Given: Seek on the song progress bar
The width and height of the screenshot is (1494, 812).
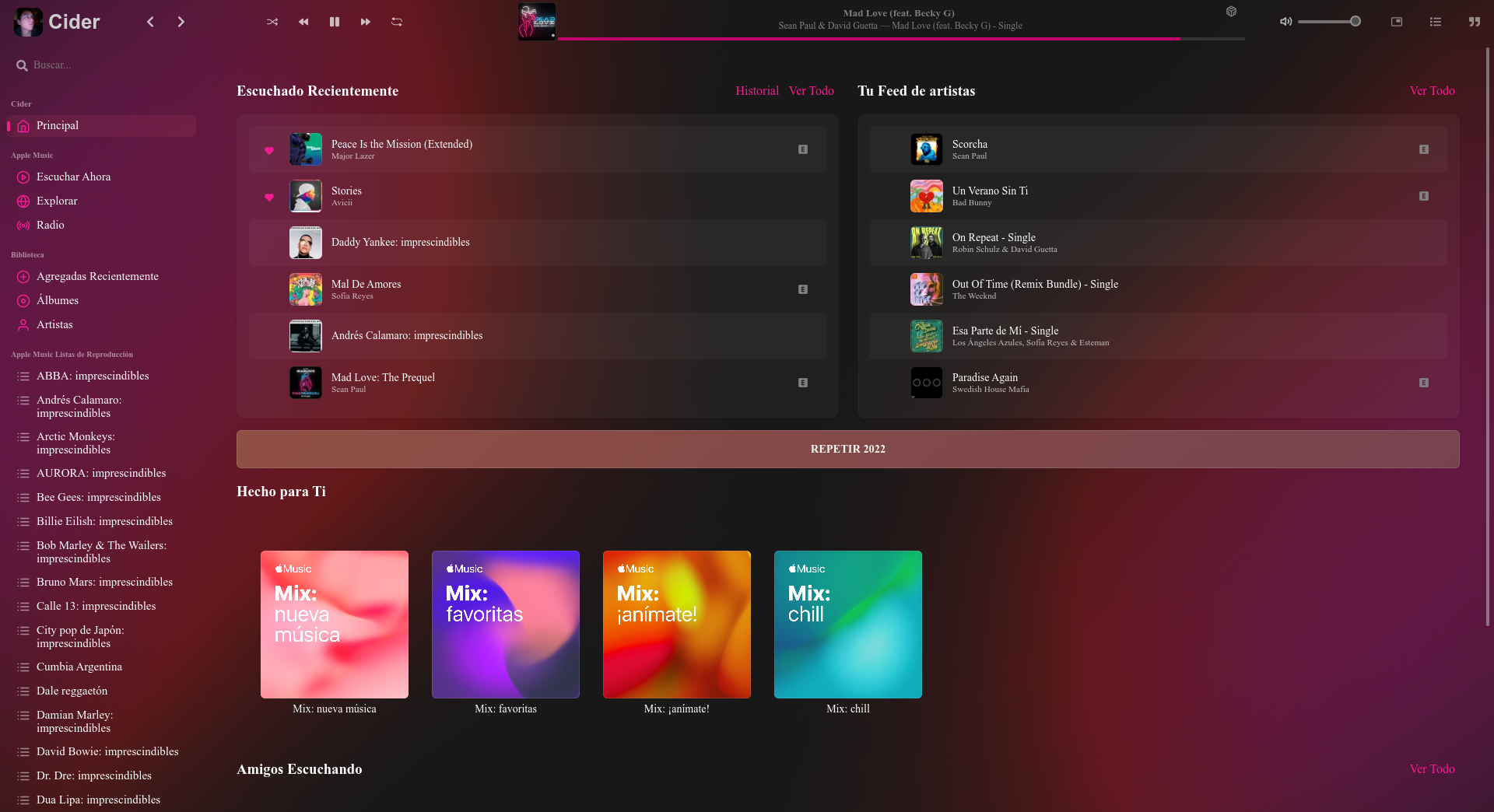Looking at the screenshot, I should pos(901,38).
